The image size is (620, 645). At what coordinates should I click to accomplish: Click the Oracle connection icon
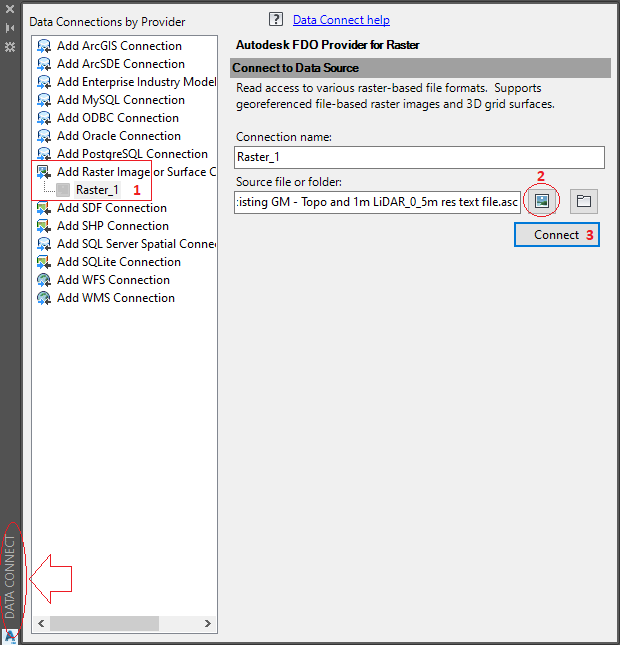pyautogui.click(x=44, y=136)
